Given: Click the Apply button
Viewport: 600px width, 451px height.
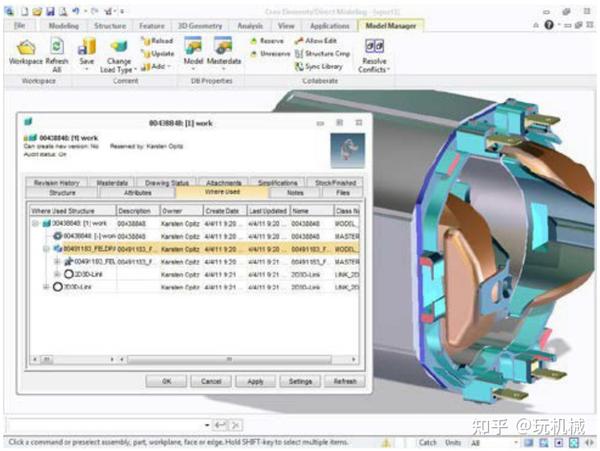Looking at the screenshot, I should (255, 381).
